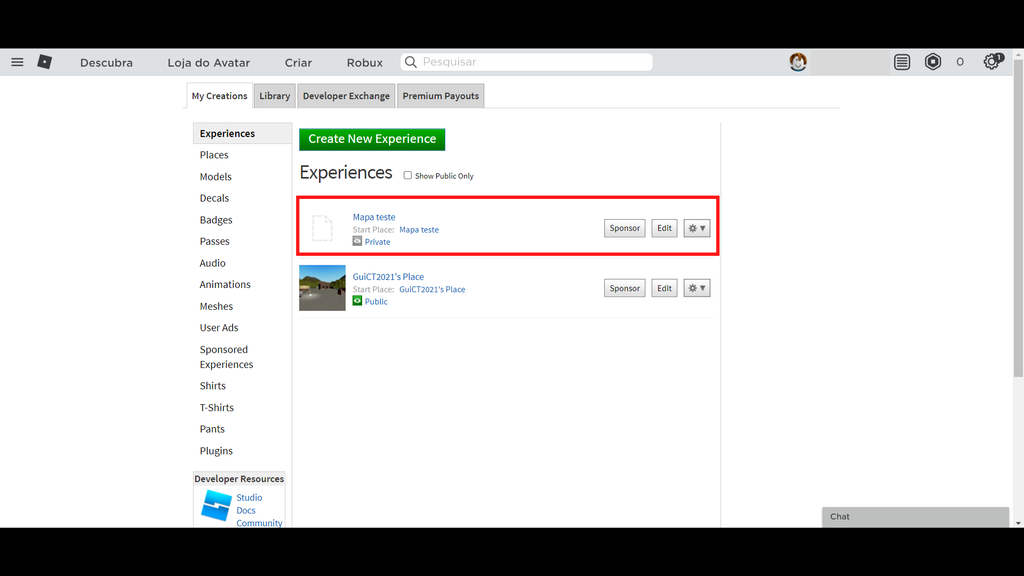This screenshot has height=576, width=1024.
Task: Click Sponsor button for Mapa teste
Action: tap(624, 228)
